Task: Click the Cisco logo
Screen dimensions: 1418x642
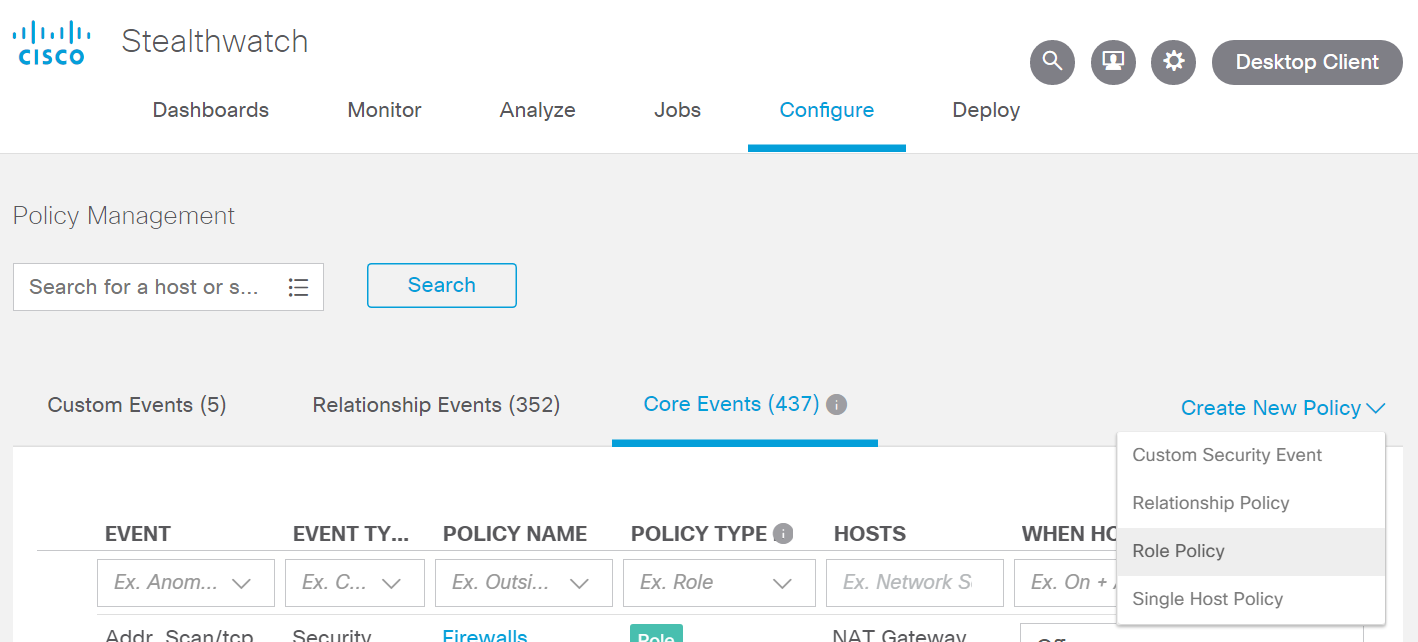Action: [51, 43]
